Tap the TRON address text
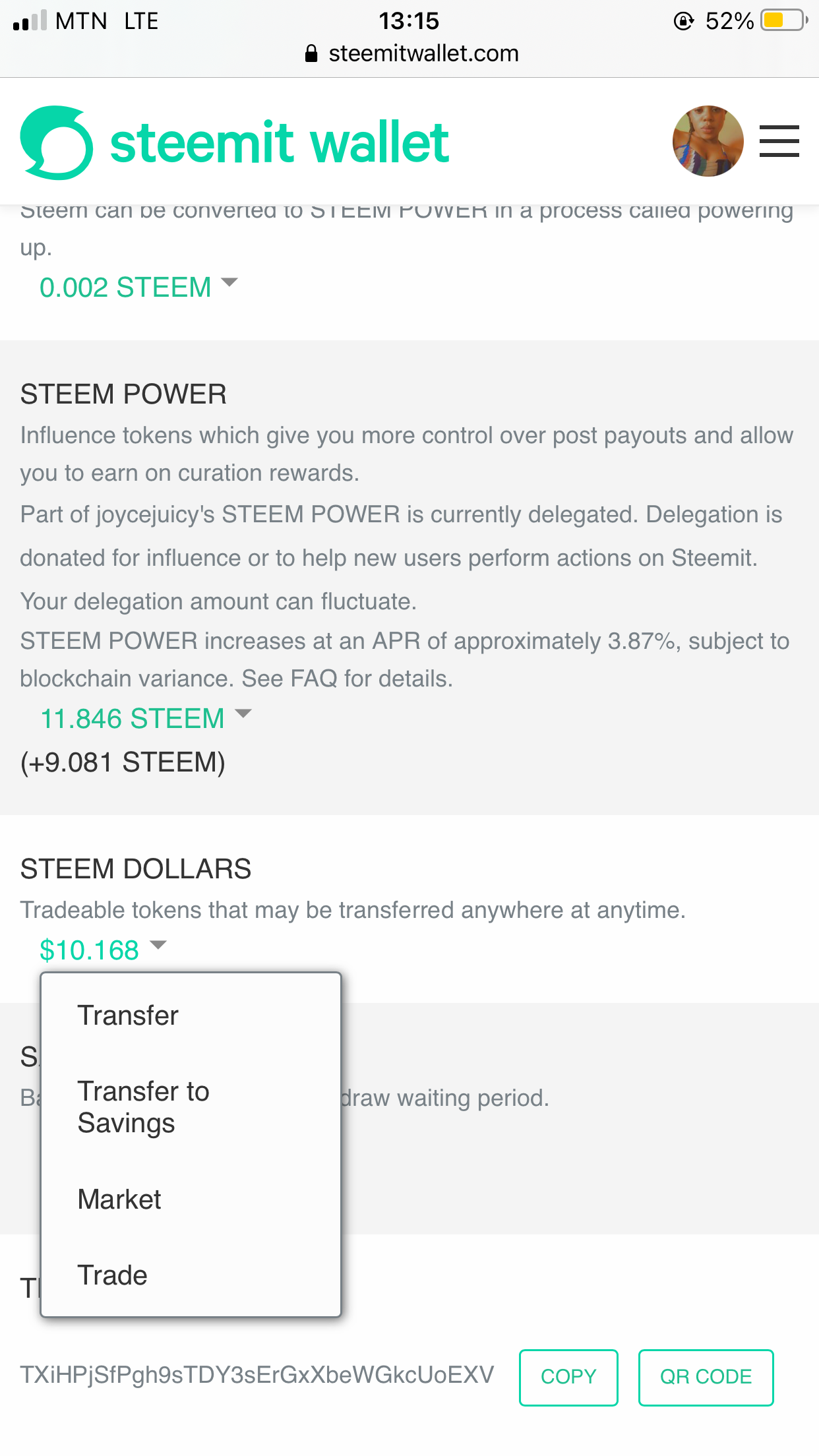819x1456 pixels. [257, 1375]
